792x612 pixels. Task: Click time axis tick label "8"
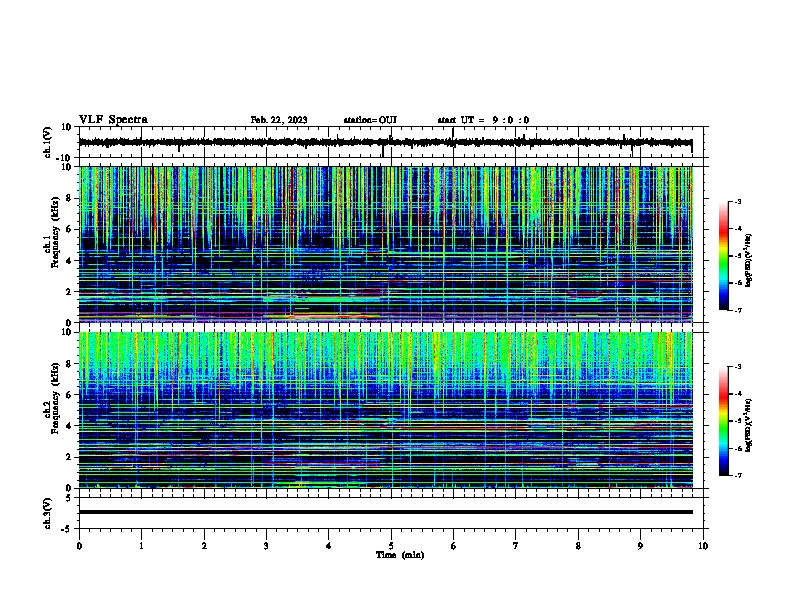coord(578,546)
